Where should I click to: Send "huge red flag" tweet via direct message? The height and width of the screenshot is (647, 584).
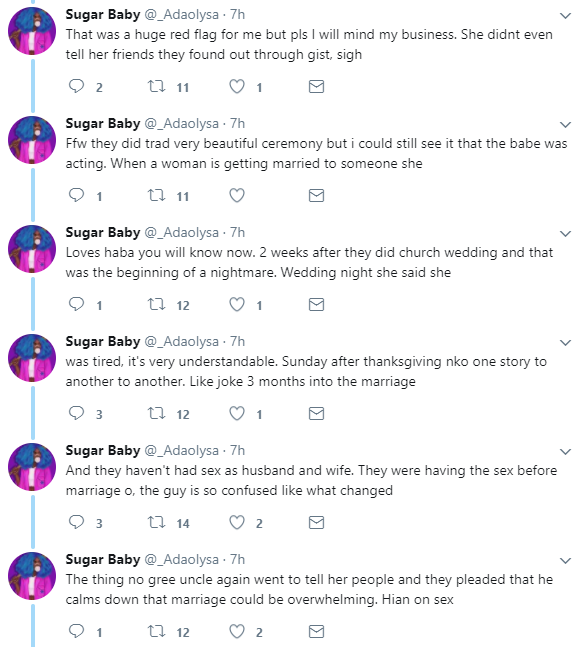click(317, 86)
